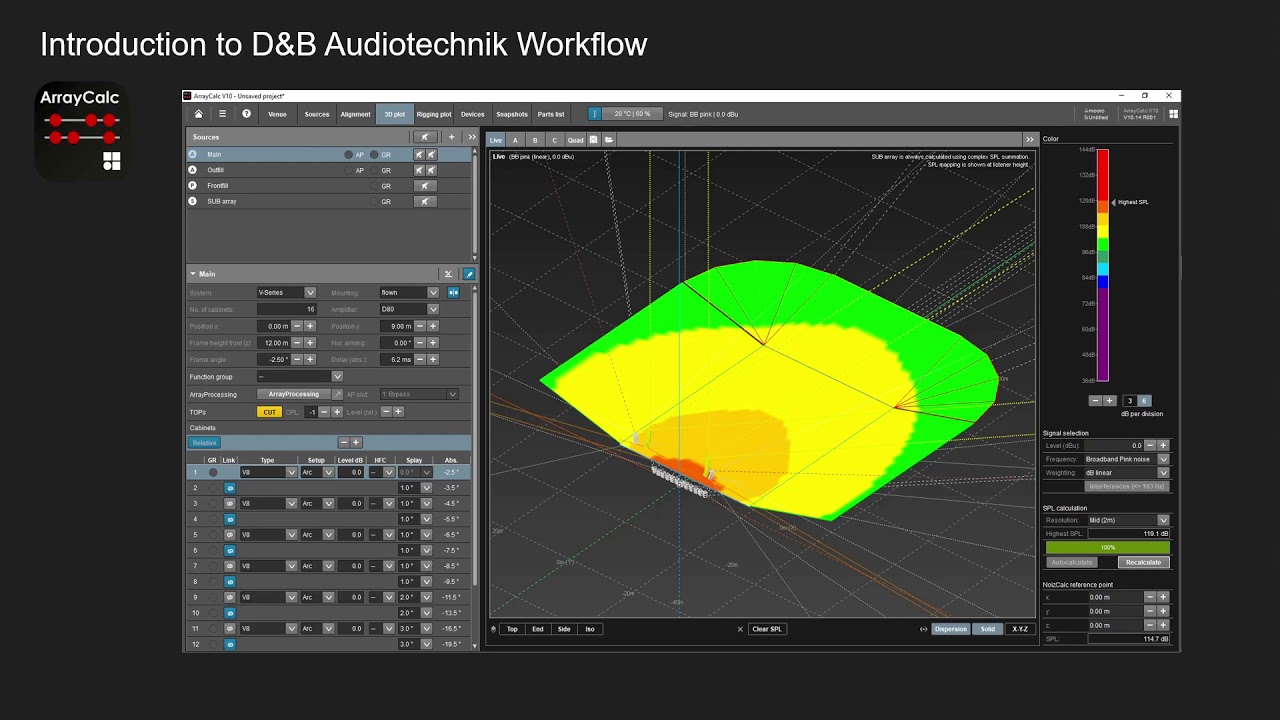Click the save snapshot disk icon
This screenshot has width=1280, height=720.
pyautogui.click(x=593, y=140)
